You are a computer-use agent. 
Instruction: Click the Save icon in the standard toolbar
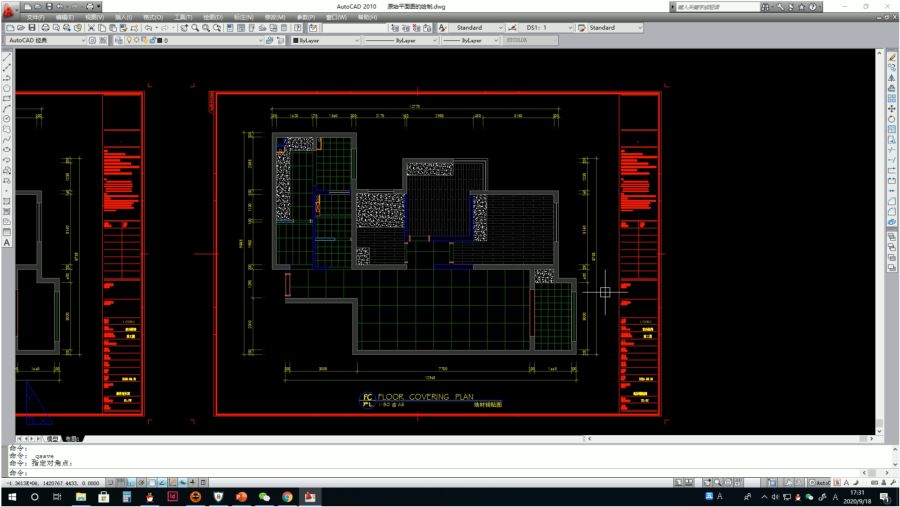(x=32, y=28)
